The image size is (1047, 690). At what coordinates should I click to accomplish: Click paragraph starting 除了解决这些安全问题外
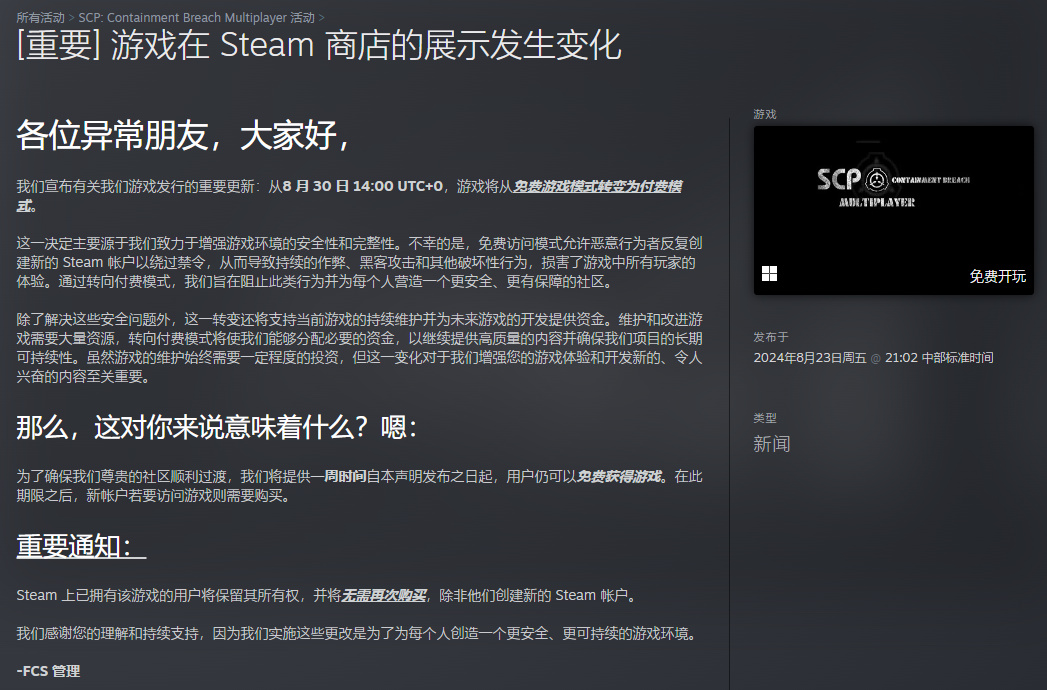[359, 348]
